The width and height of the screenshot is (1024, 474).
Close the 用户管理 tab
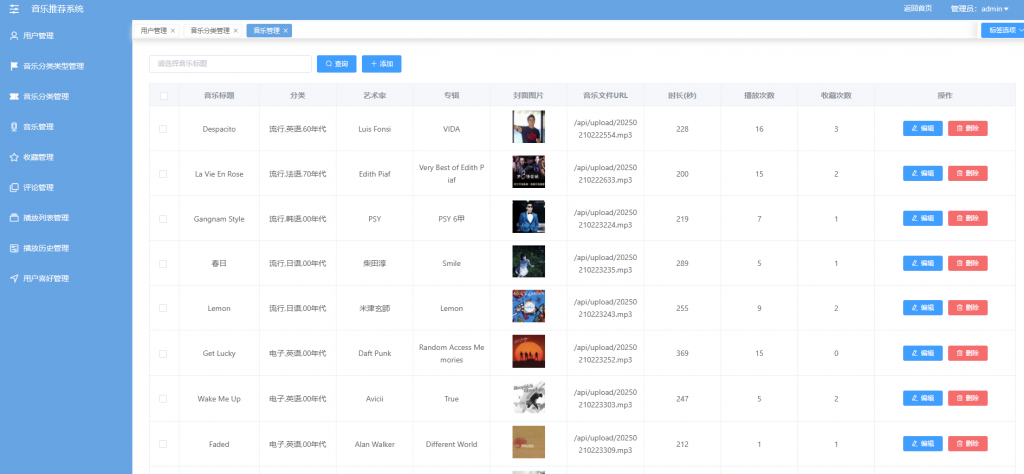[173, 31]
